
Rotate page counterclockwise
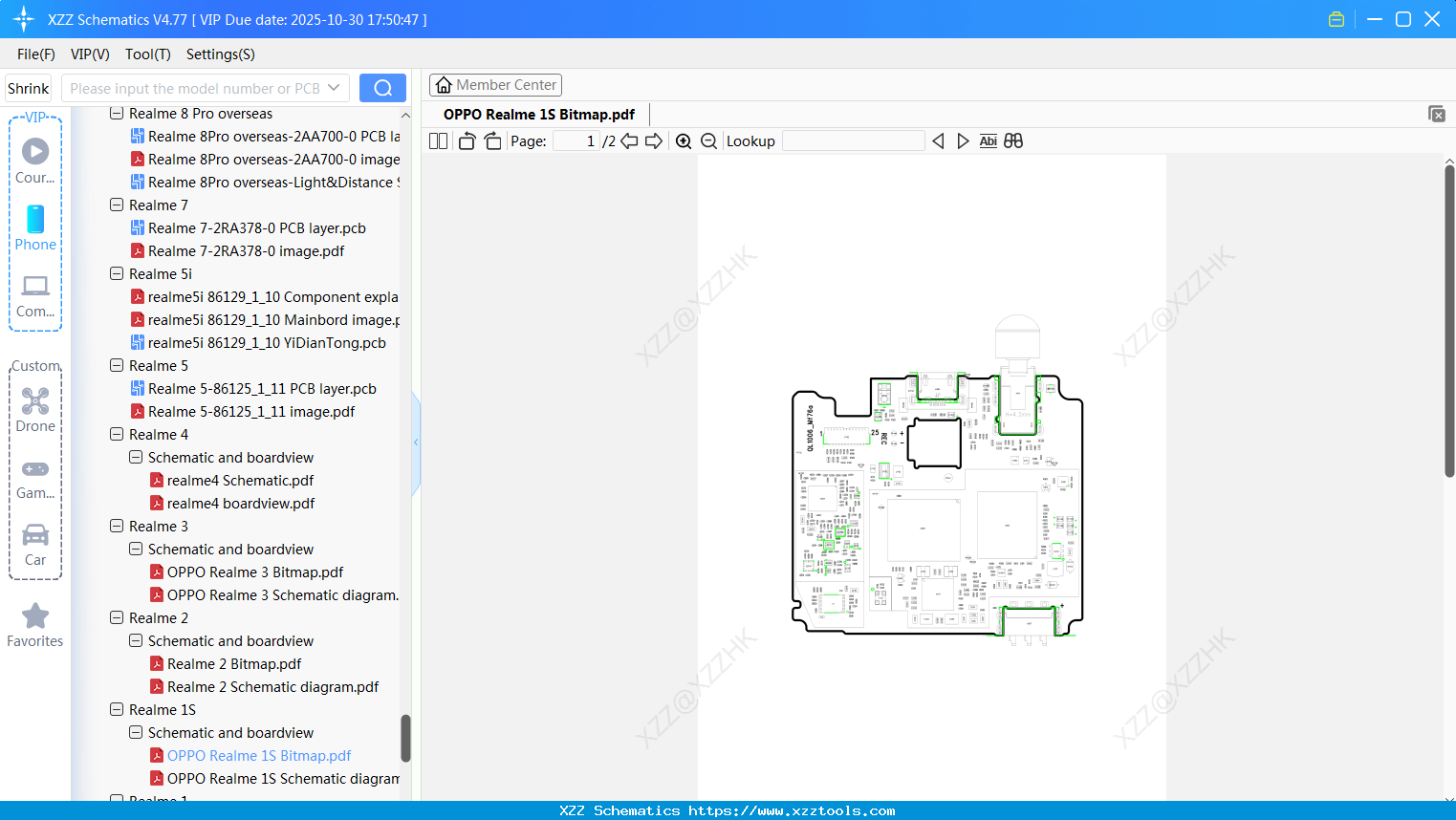(467, 141)
